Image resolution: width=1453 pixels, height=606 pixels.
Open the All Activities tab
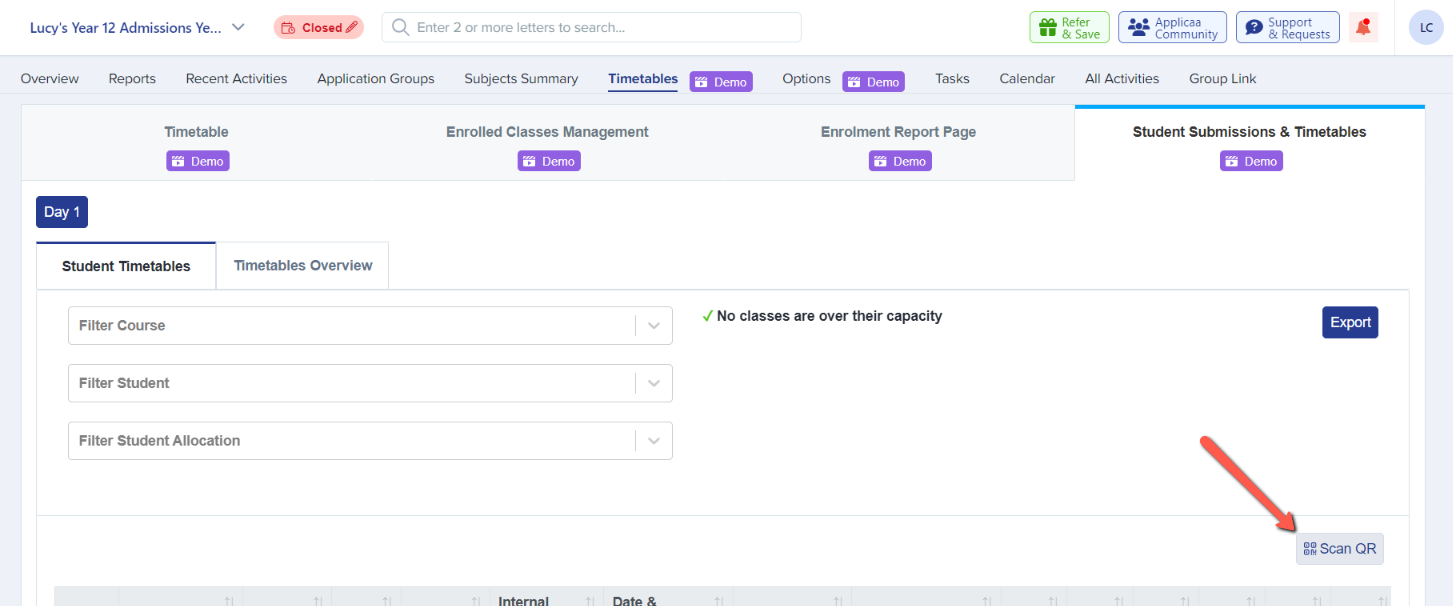pyautogui.click(x=1122, y=79)
